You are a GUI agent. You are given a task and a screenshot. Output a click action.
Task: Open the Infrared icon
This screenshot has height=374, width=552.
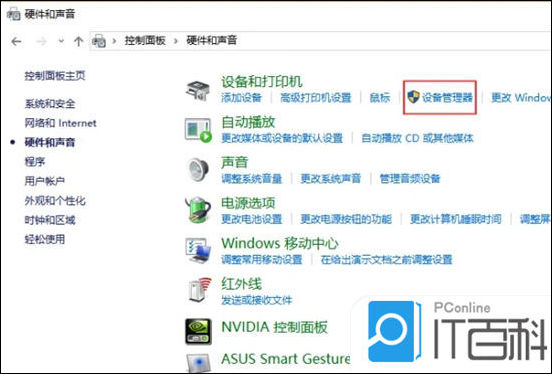click(200, 290)
